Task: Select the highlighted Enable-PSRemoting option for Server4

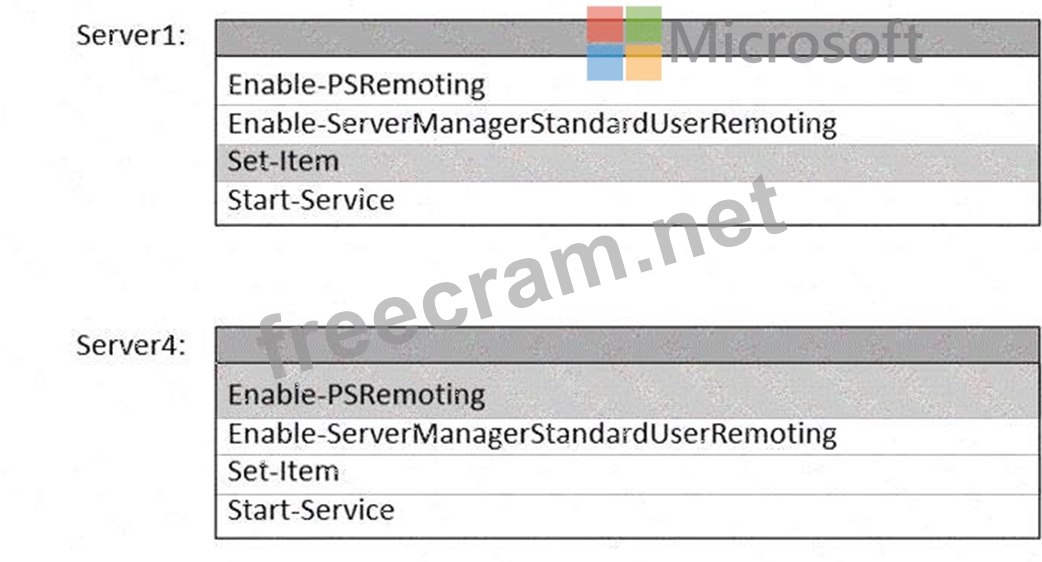Action: [357, 395]
